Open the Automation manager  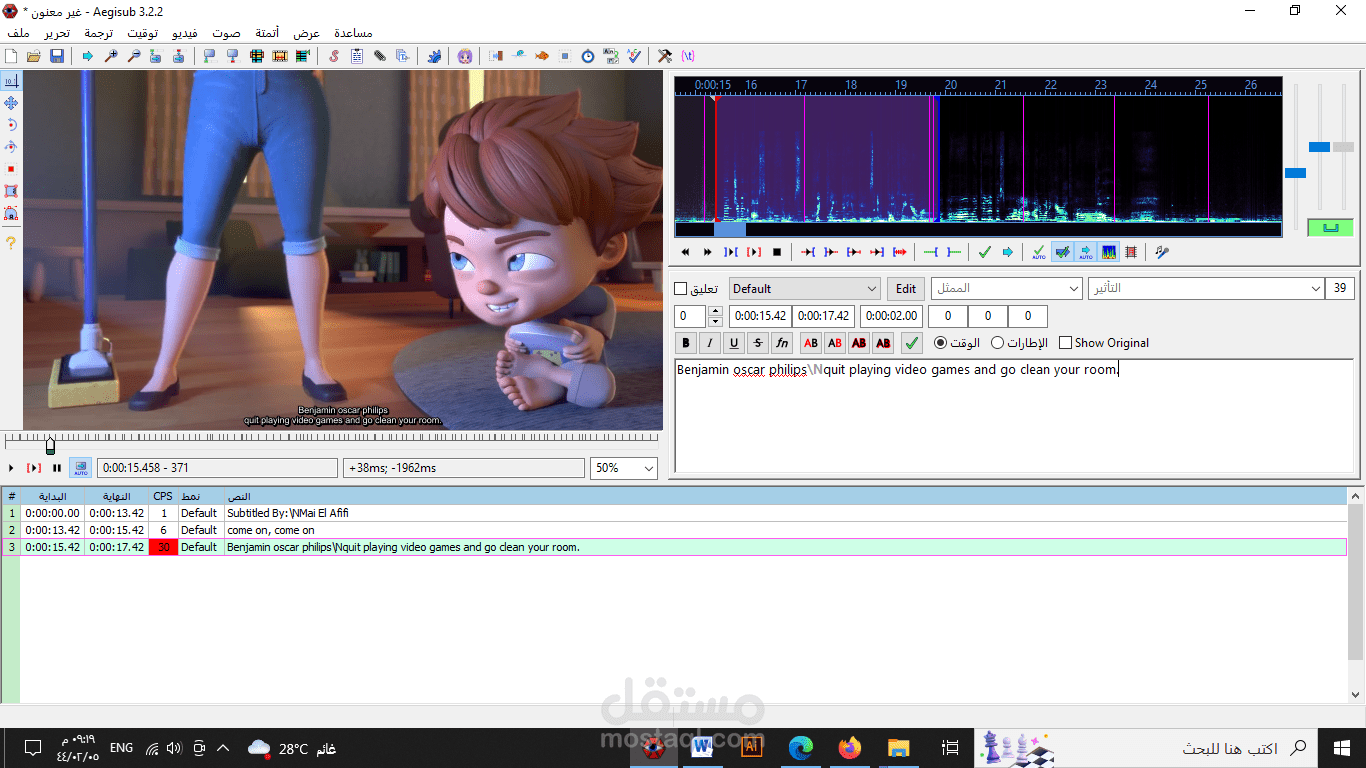[x=433, y=56]
